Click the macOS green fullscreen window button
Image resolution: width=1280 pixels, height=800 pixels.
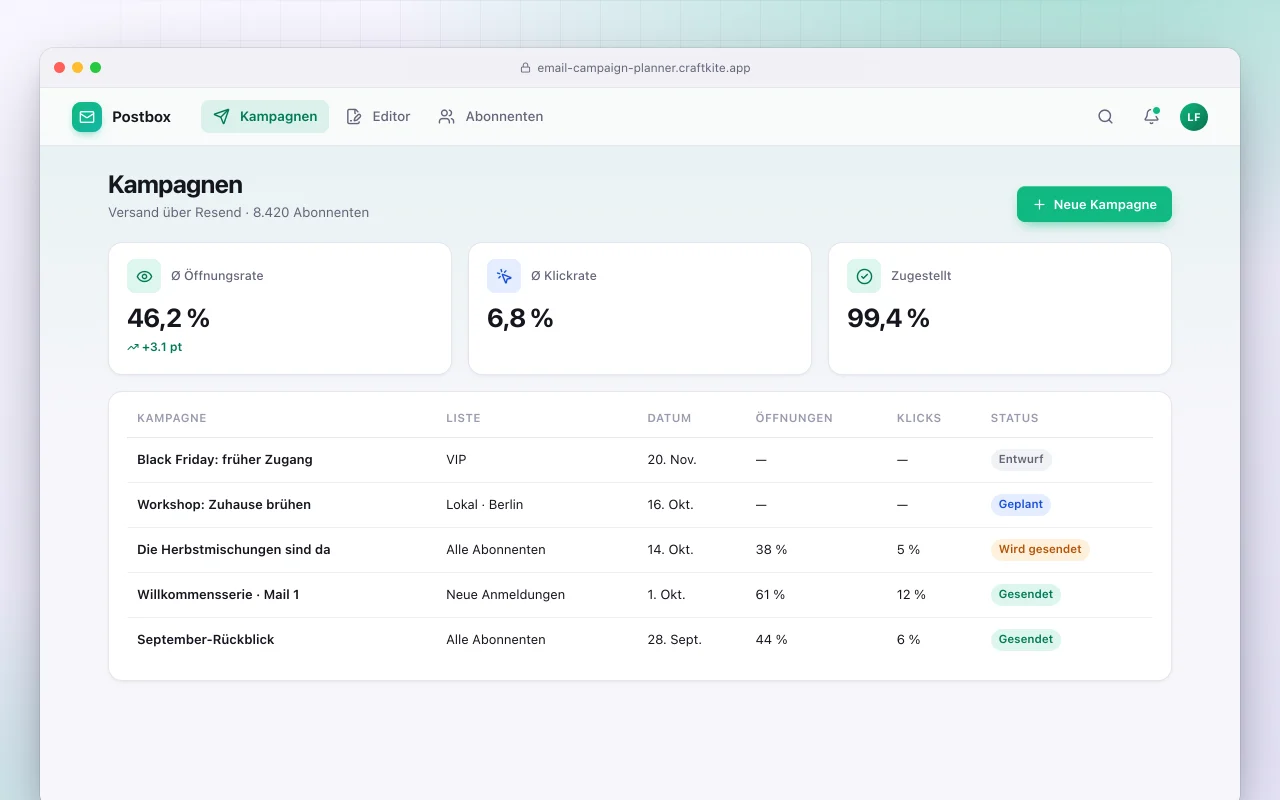[96, 68]
